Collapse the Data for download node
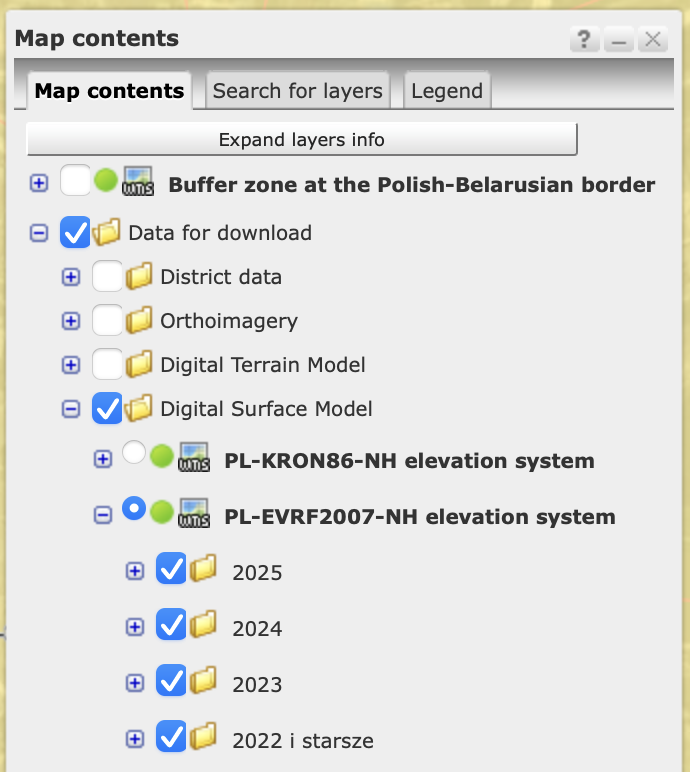This screenshot has width=690, height=772. [39, 233]
